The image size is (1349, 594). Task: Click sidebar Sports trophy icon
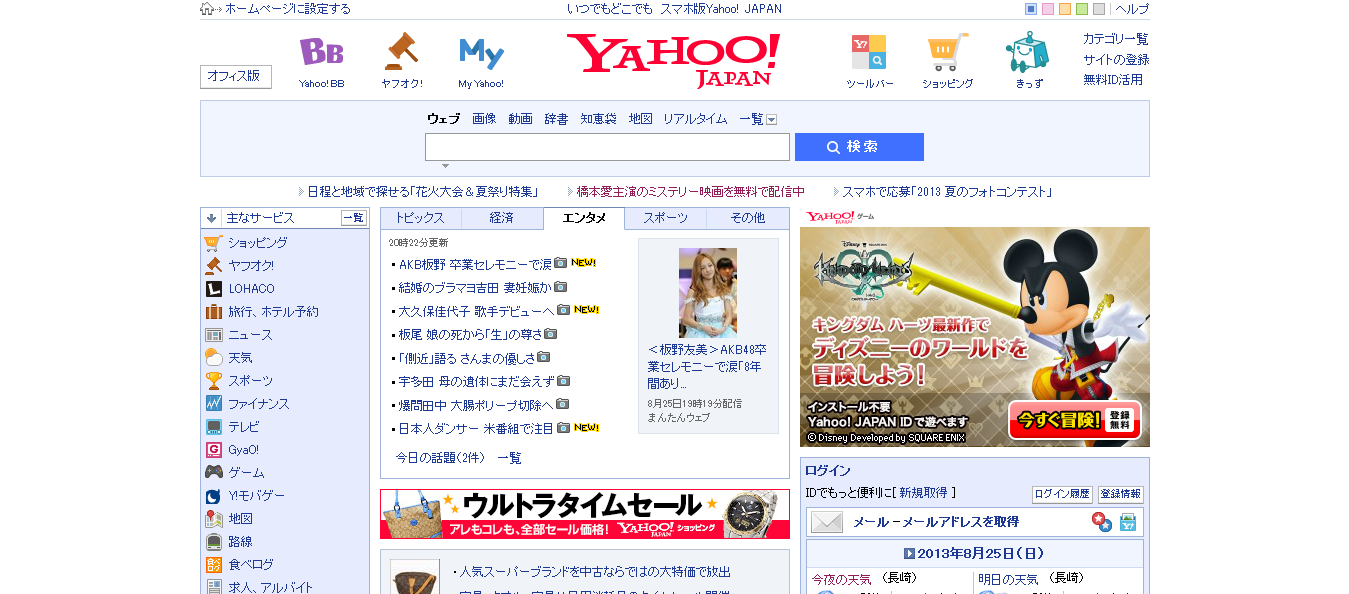coord(213,381)
